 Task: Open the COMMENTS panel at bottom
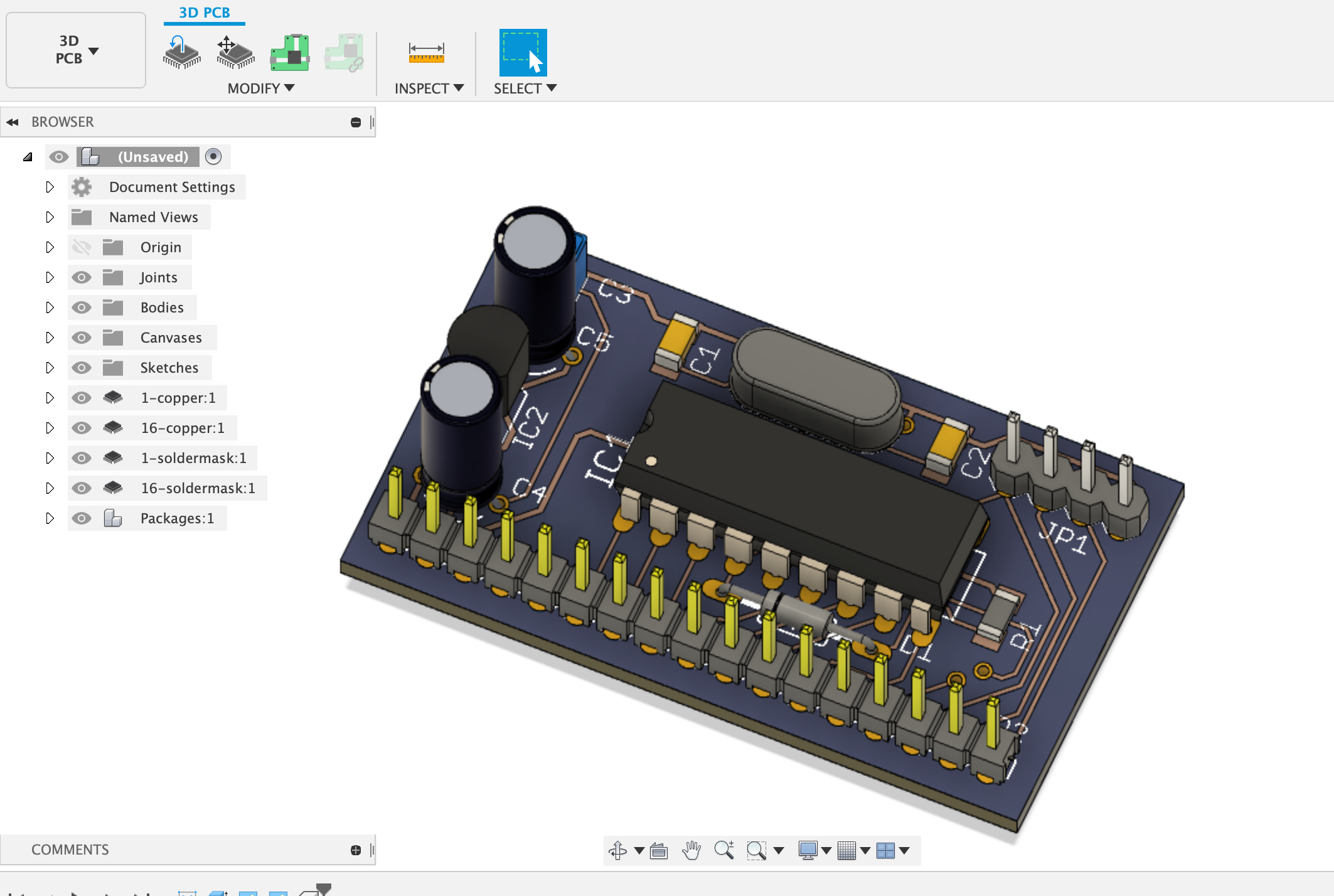click(70, 849)
